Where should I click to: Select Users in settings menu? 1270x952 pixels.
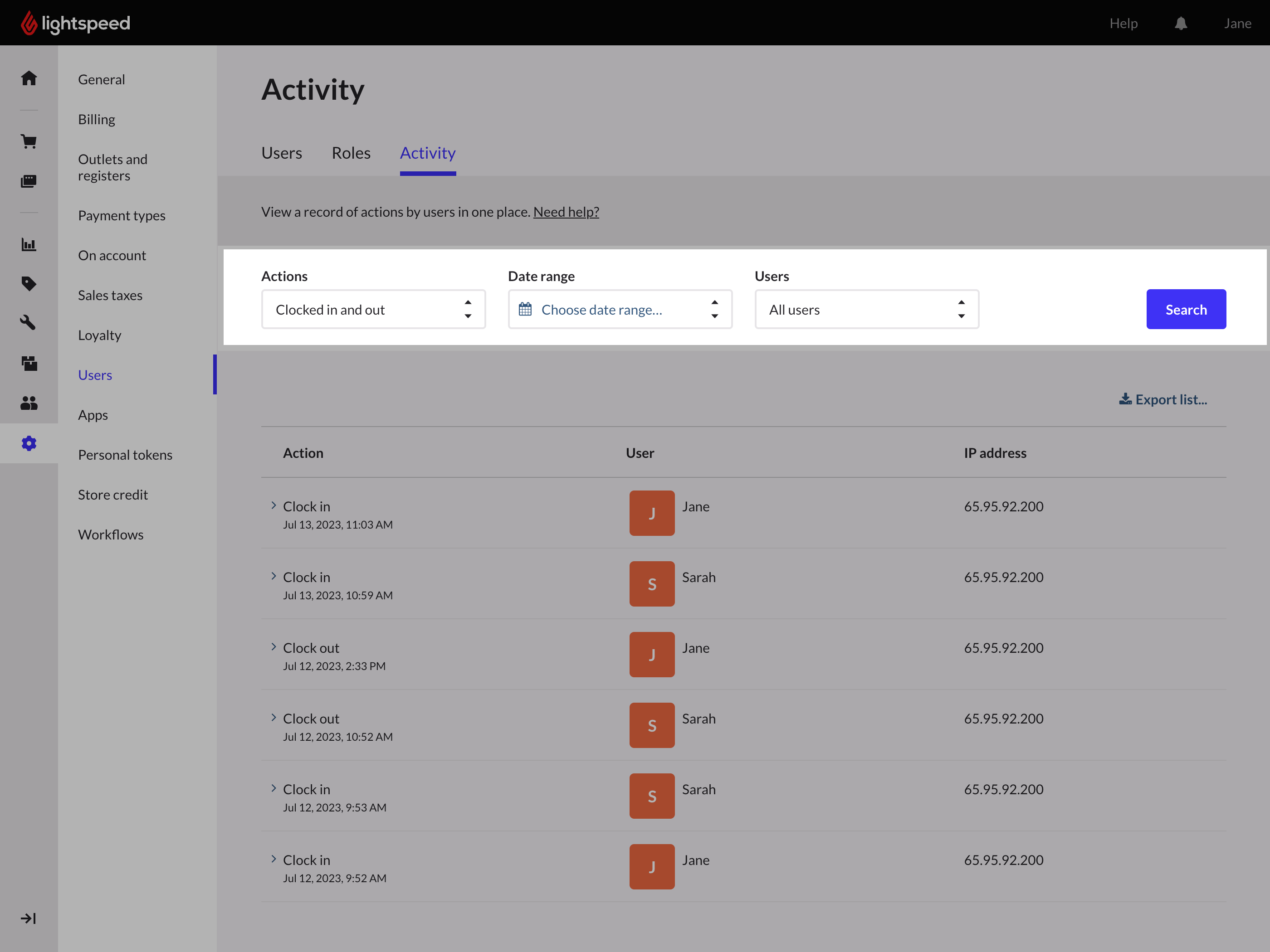[x=95, y=375]
